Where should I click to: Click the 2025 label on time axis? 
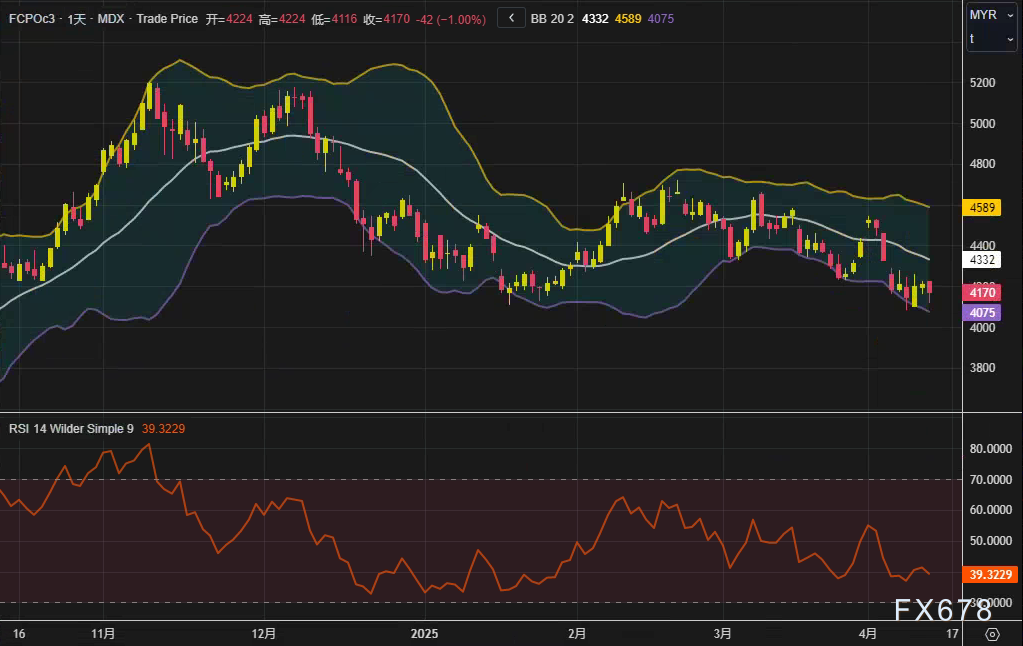[425, 634]
